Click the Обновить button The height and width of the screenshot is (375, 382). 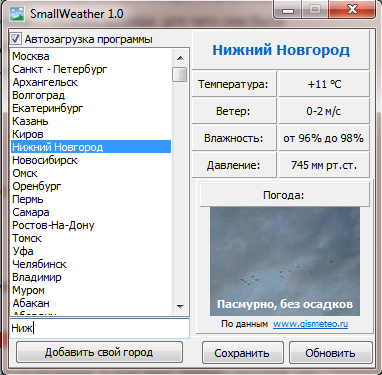(330, 353)
